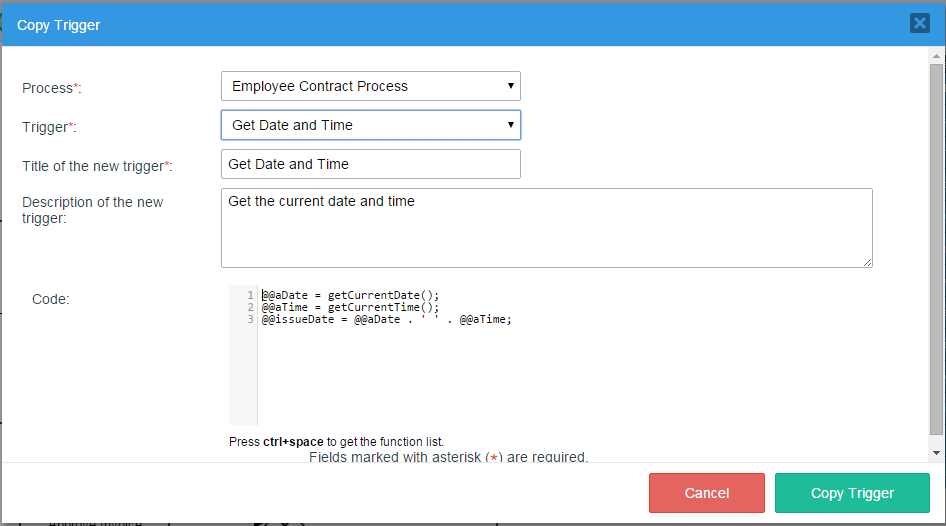Screen dimensions: 946x526
Task: Click the @@issueDate line in code editor
Action: (386, 320)
